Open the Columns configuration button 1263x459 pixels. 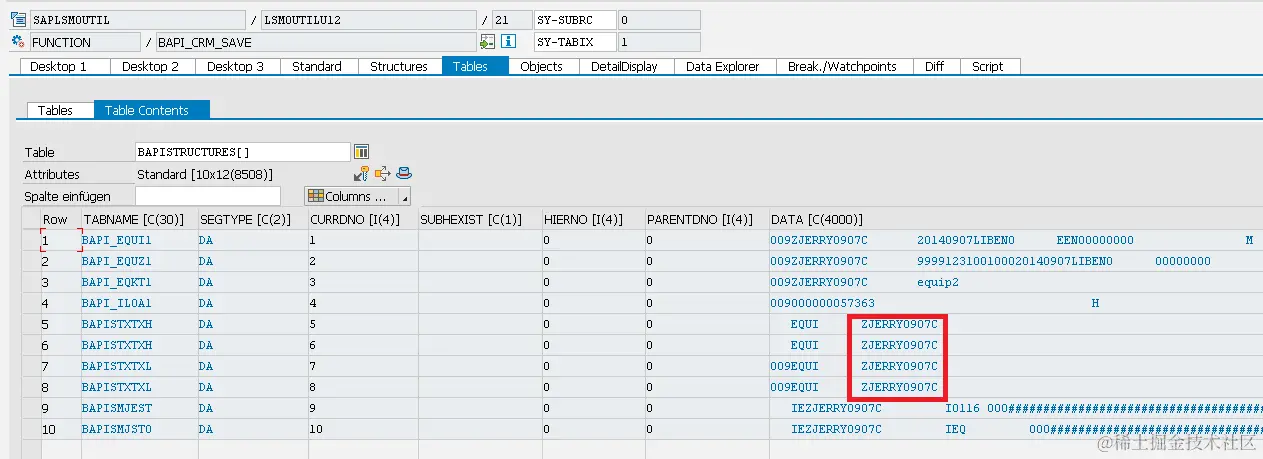(351, 196)
